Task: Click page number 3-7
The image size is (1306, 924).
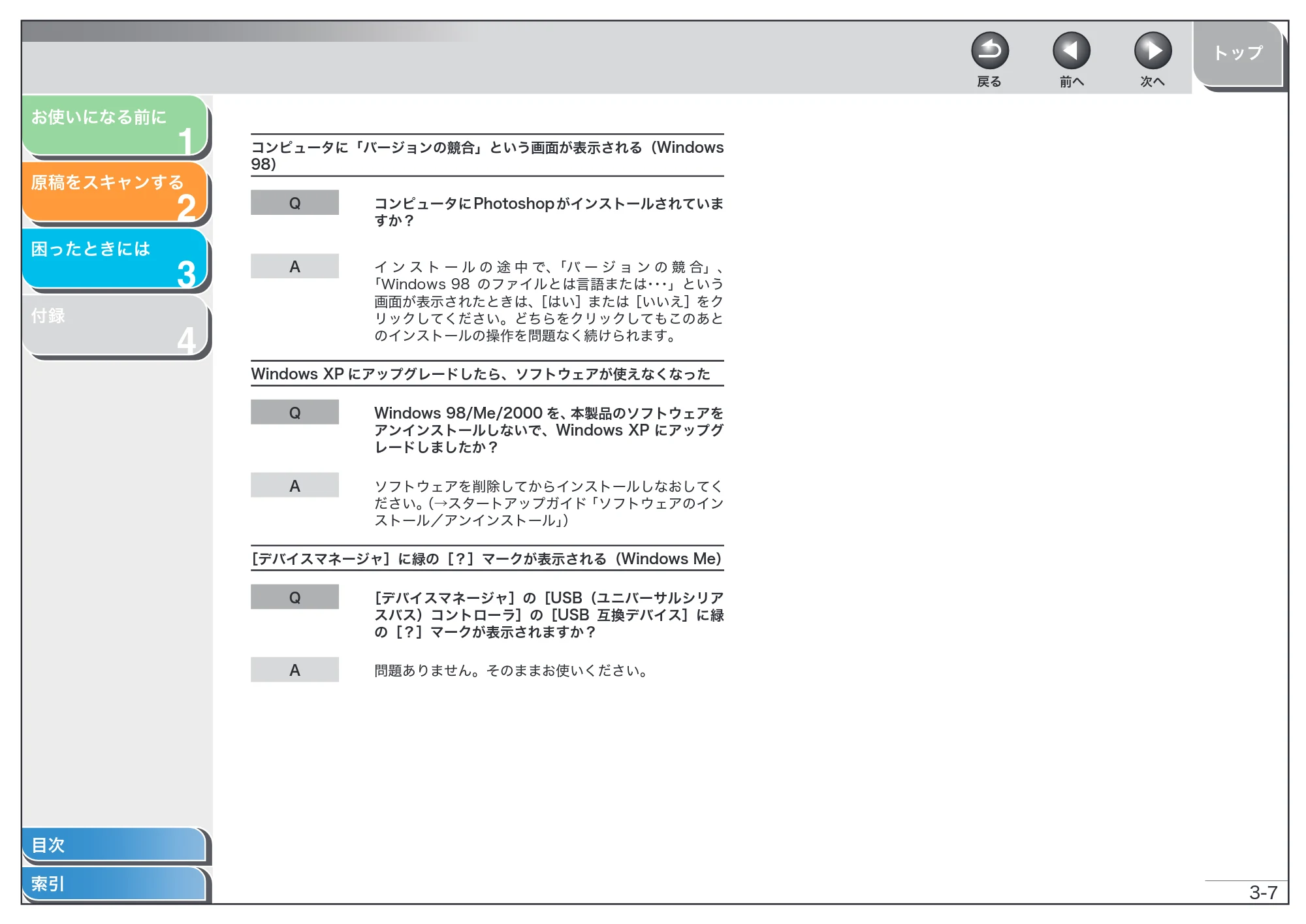Action: point(1263,892)
